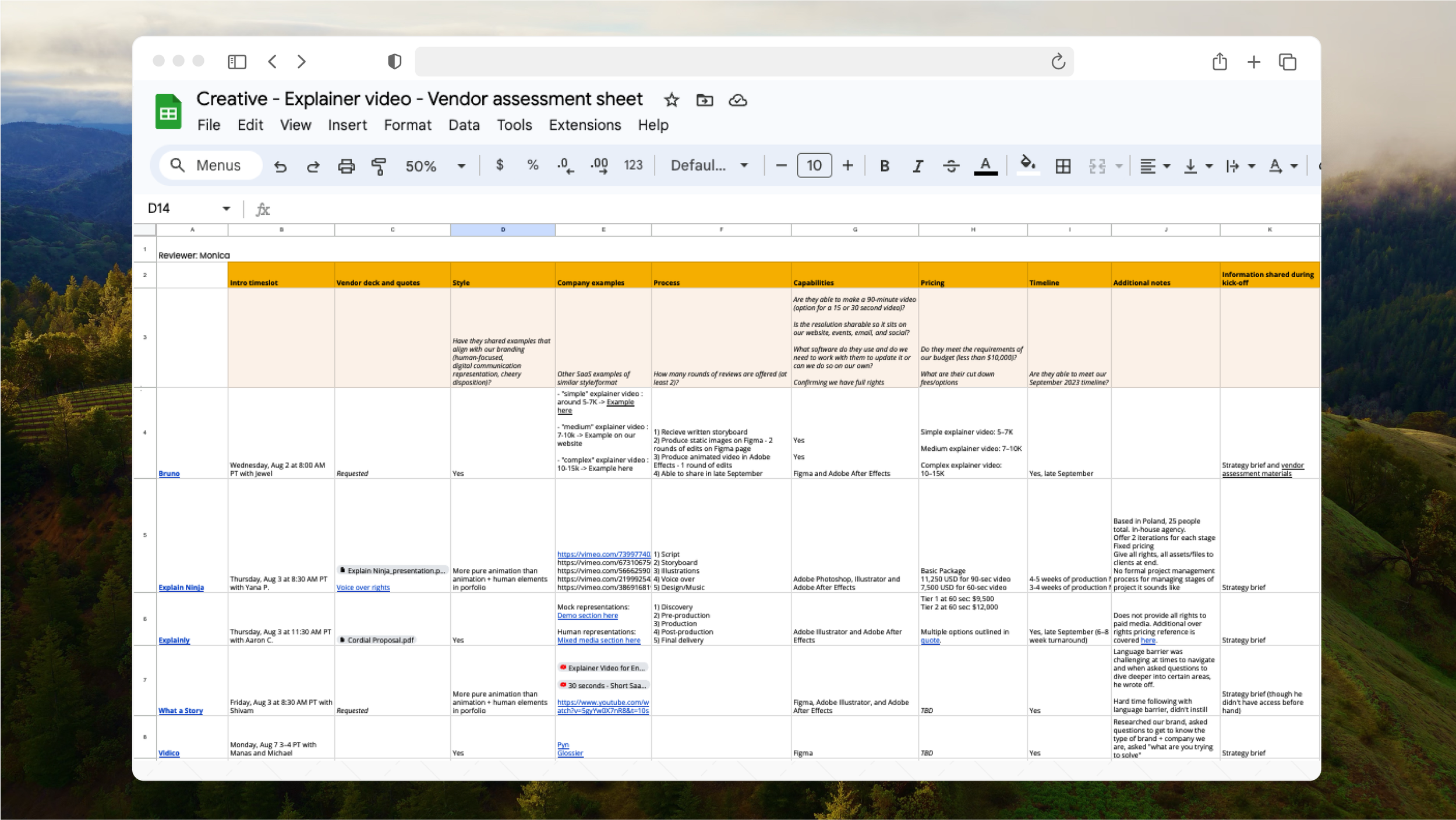Screen dimensions: 1456x820
Task: Open the Format menu
Action: [408, 125]
